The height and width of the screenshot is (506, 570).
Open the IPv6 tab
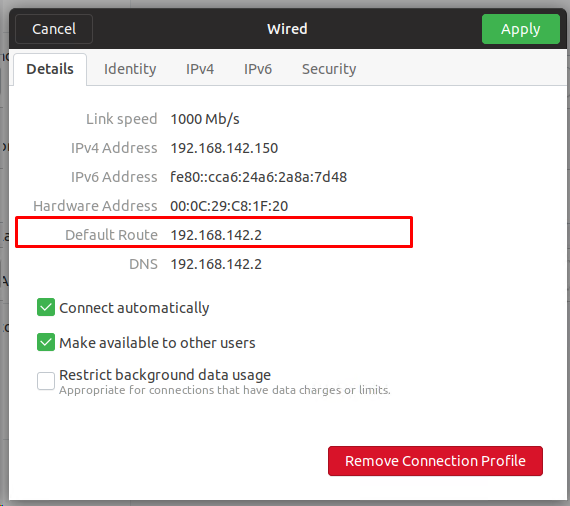point(258,69)
